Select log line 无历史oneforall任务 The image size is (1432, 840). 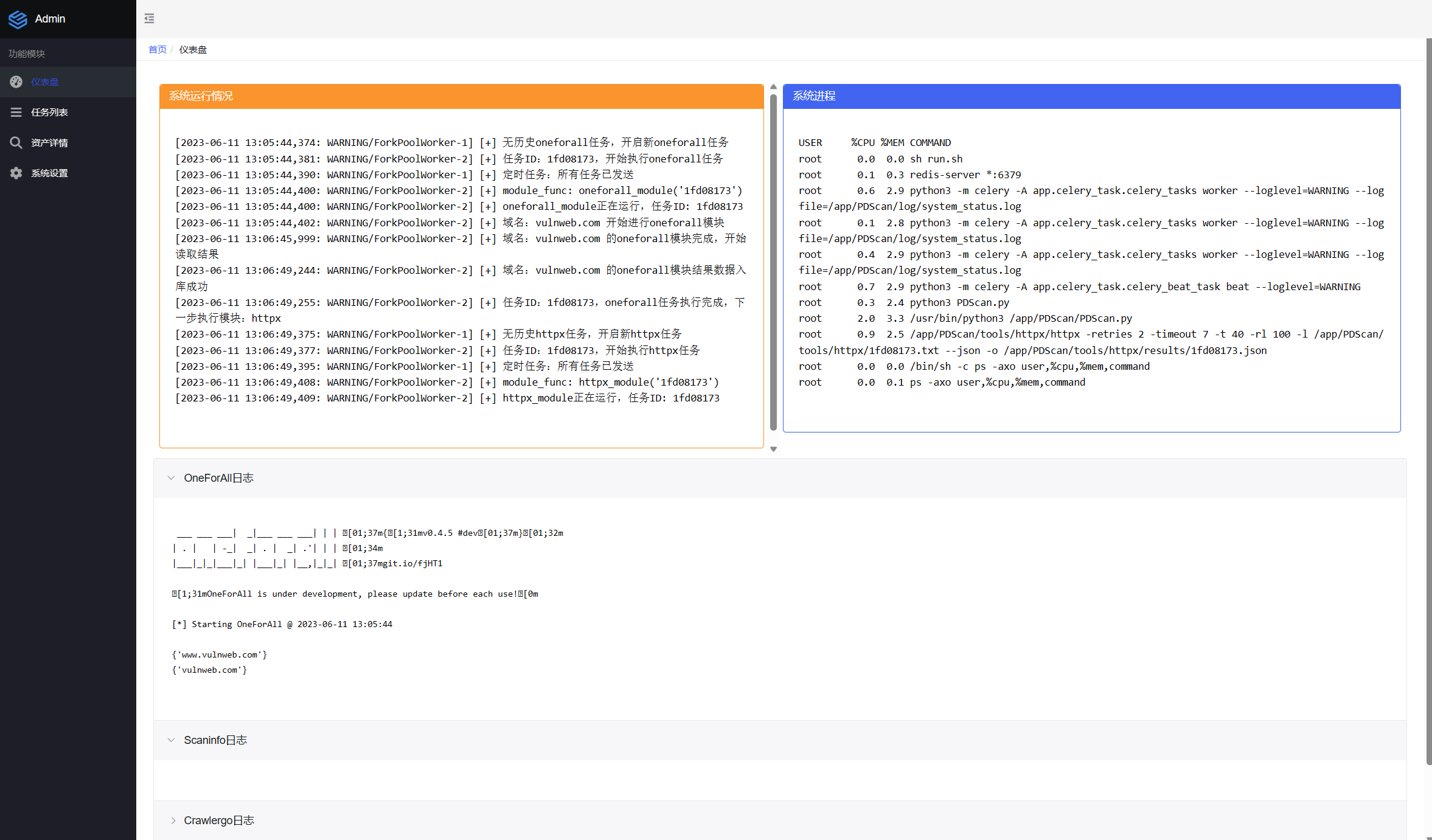click(452, 142)
